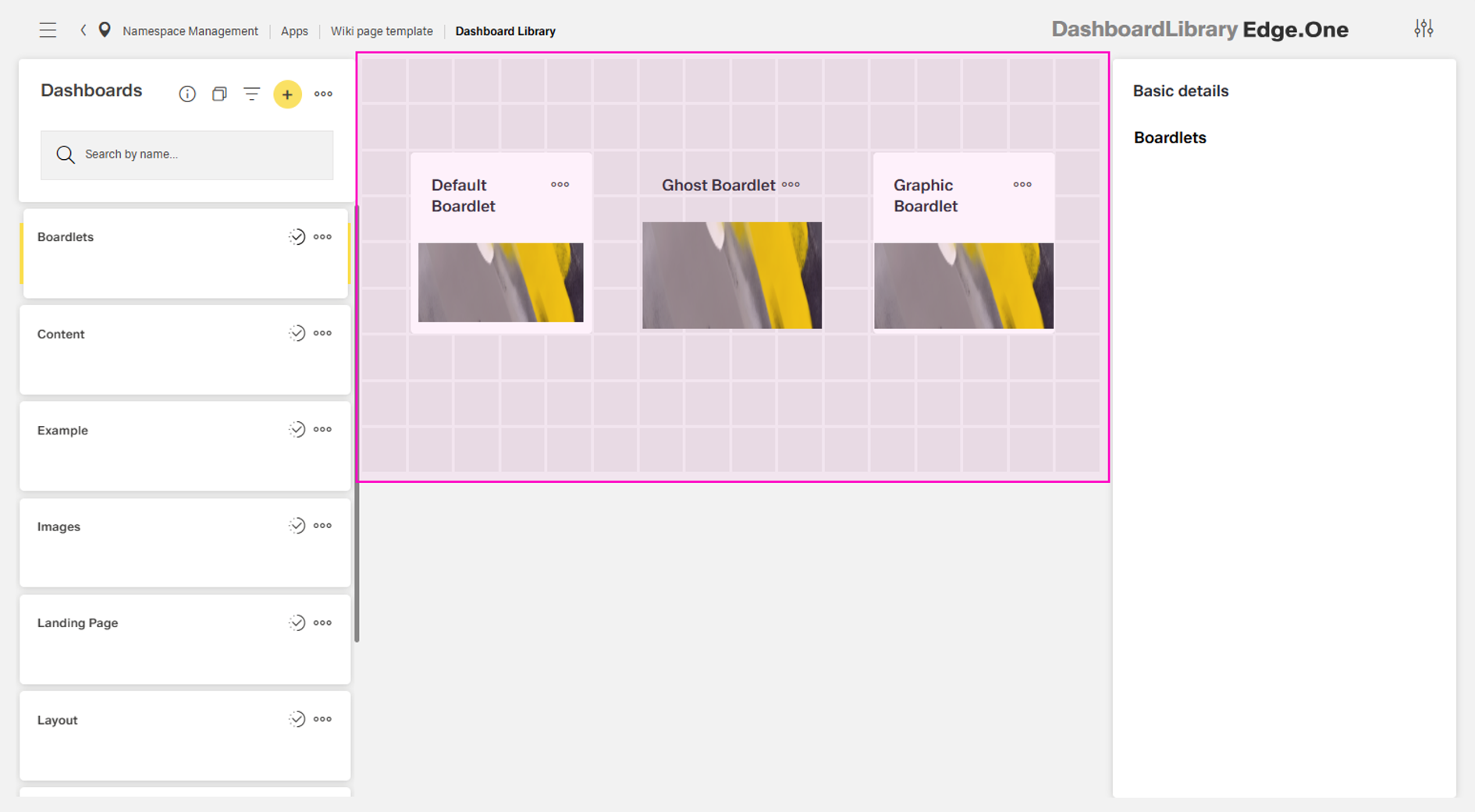Open the dashboards filter icon

pos(251,94)
